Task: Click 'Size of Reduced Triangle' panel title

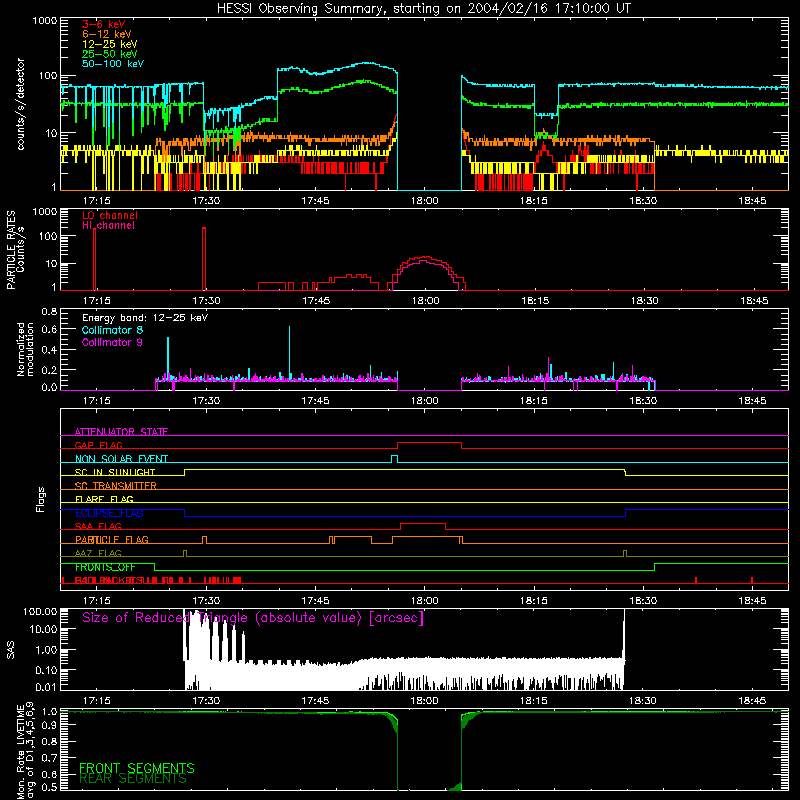Action: [x=253, y=618]
